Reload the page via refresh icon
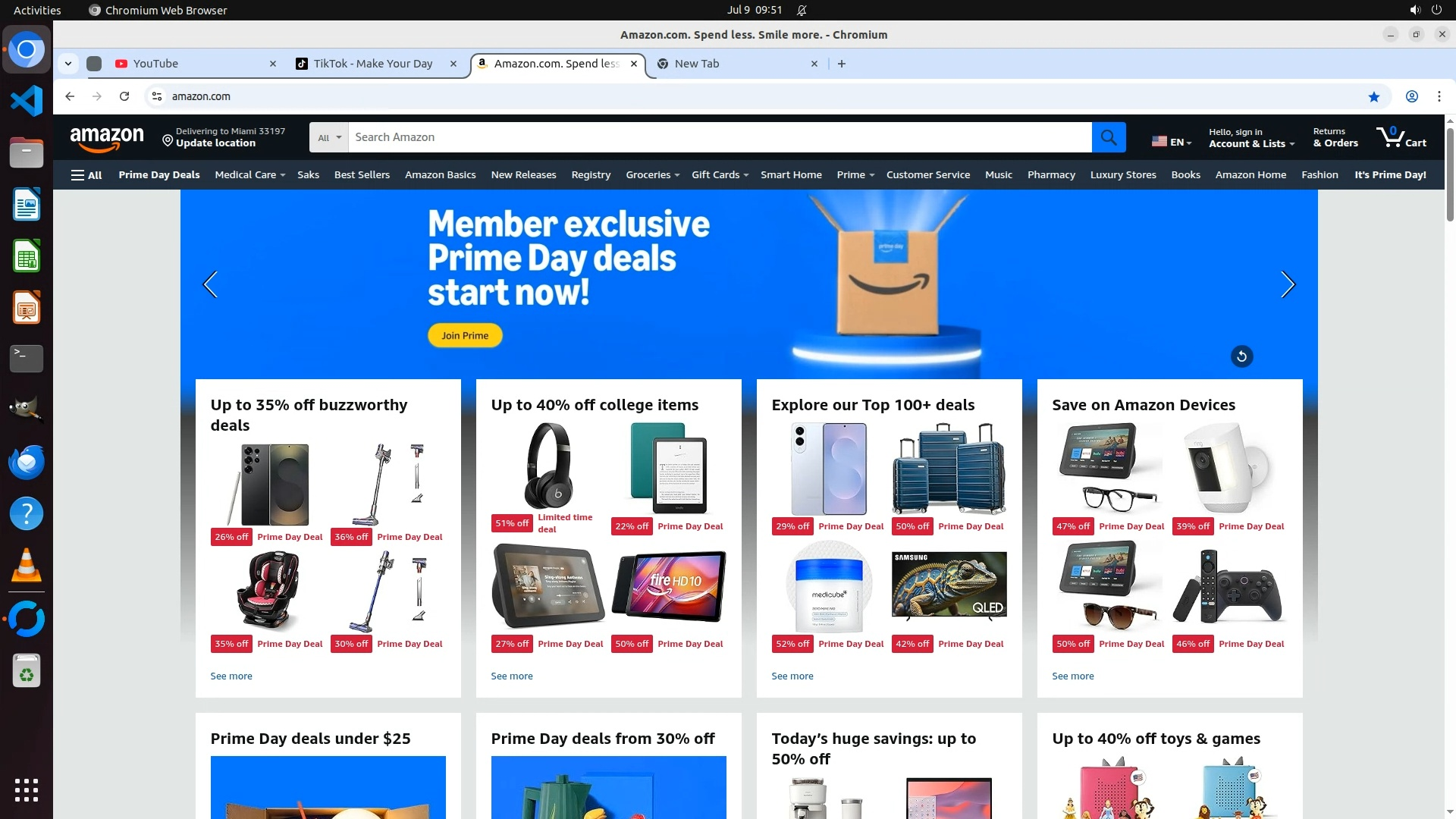 (x=124, y=96)
